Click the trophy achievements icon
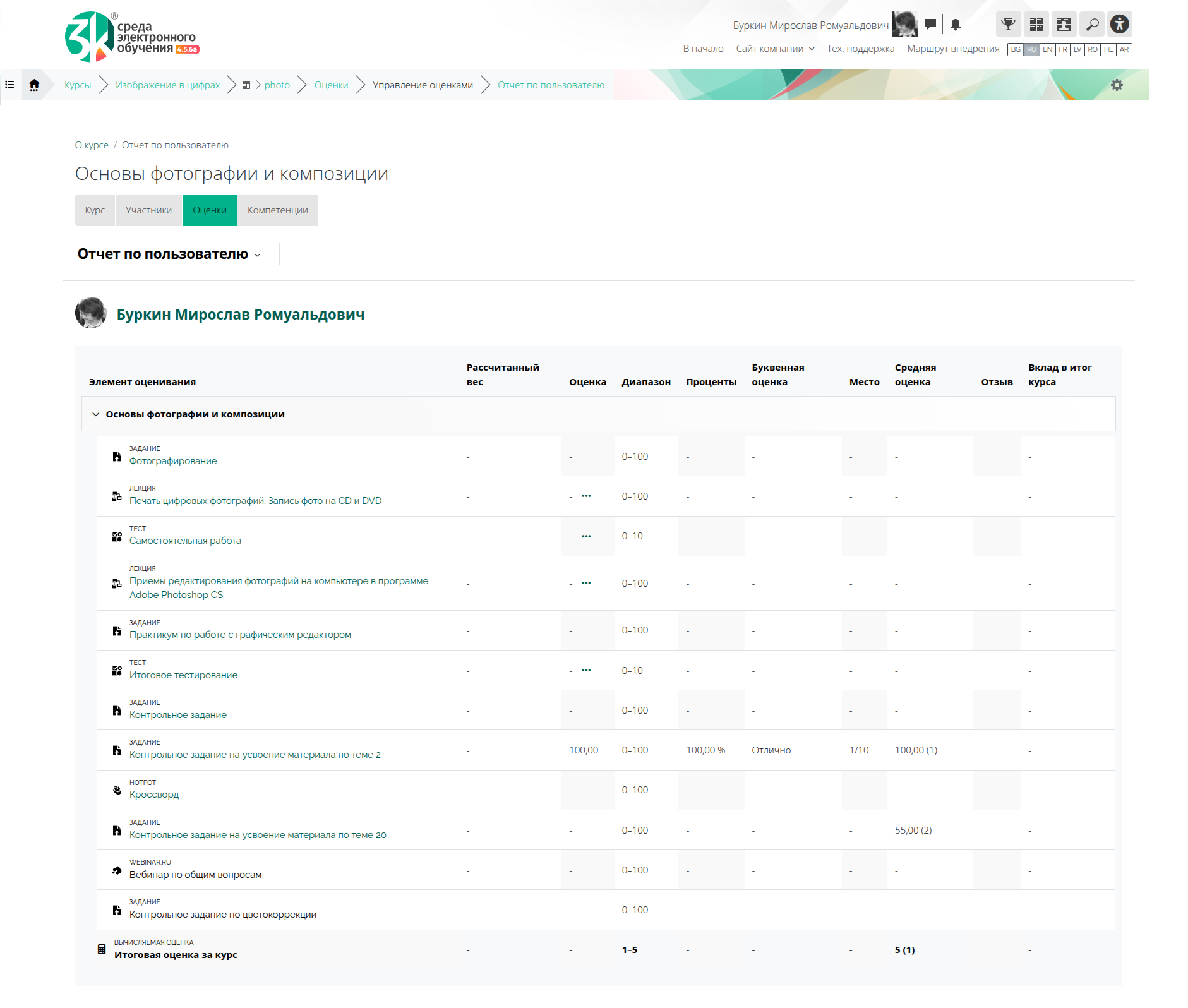Viewport: 1188px width, 1008px height. coord(1008,25)
